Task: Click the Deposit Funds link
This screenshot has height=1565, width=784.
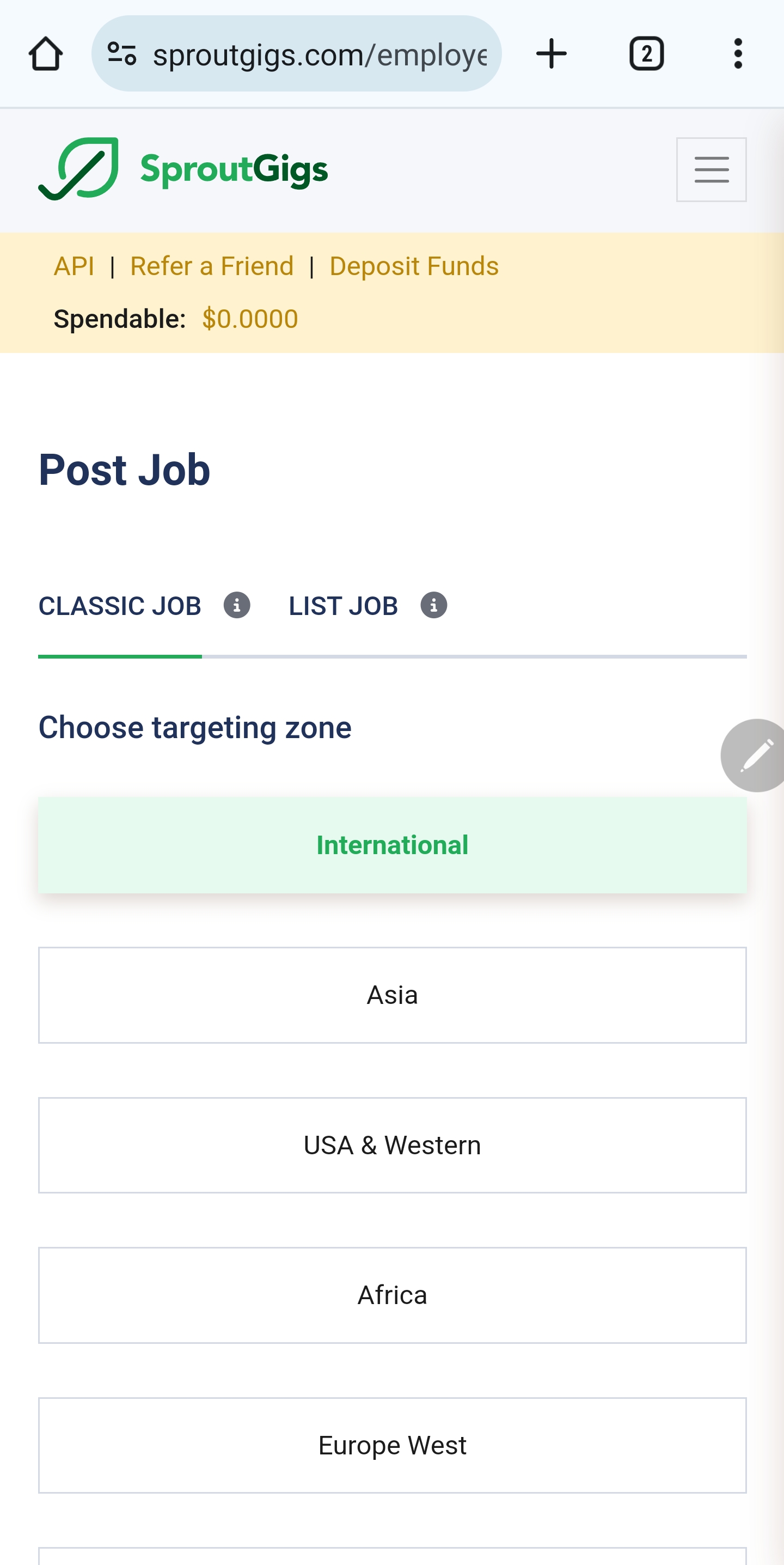Action: (414, 266)
